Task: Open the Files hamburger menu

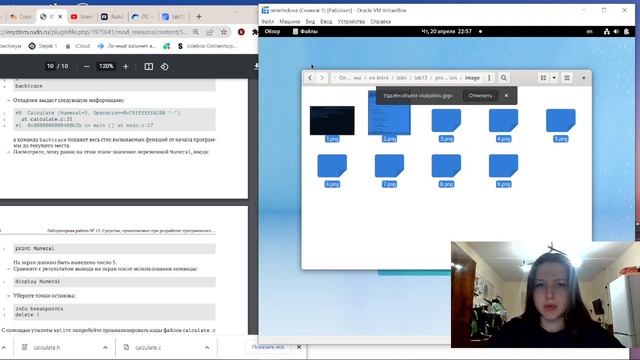Action: [567, 78]
